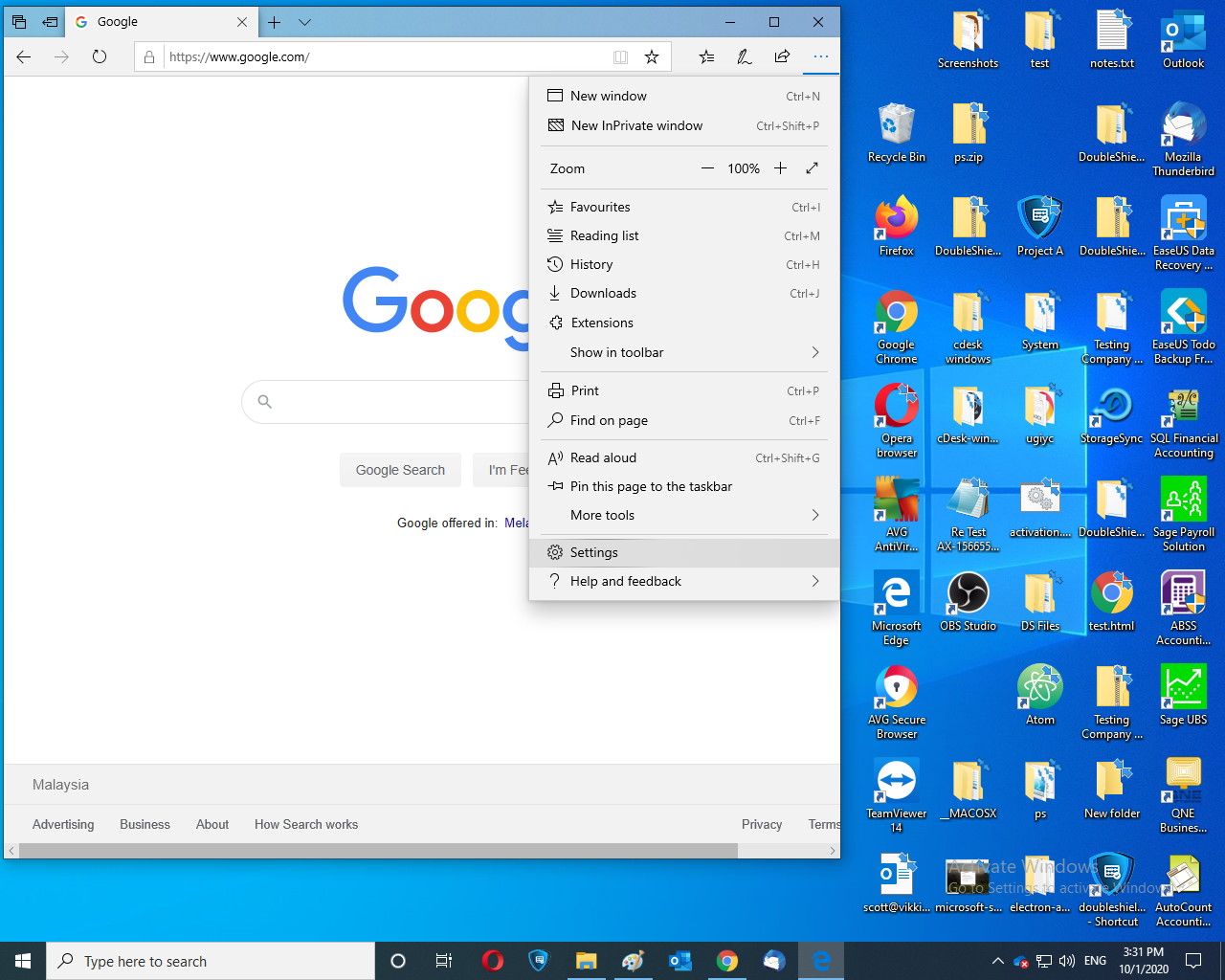
Task: Expand Help and feedback submenu
Action: coord(684,581)
